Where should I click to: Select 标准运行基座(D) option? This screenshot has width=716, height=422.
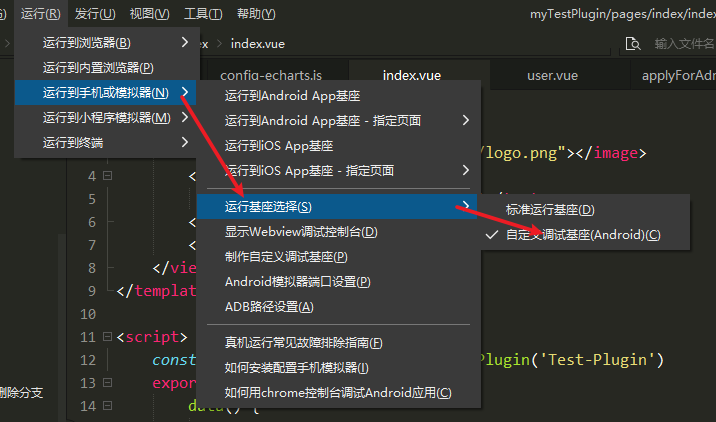tap(584, 210)
